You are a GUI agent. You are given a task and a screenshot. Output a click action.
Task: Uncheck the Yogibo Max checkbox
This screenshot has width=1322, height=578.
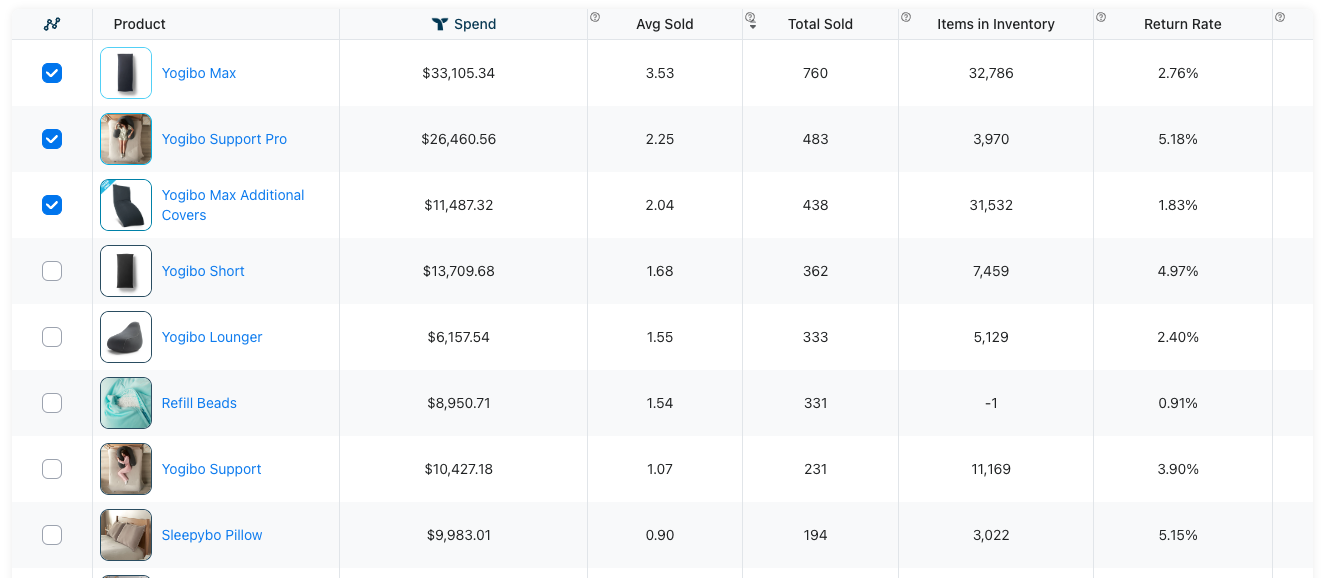[52, 73]
